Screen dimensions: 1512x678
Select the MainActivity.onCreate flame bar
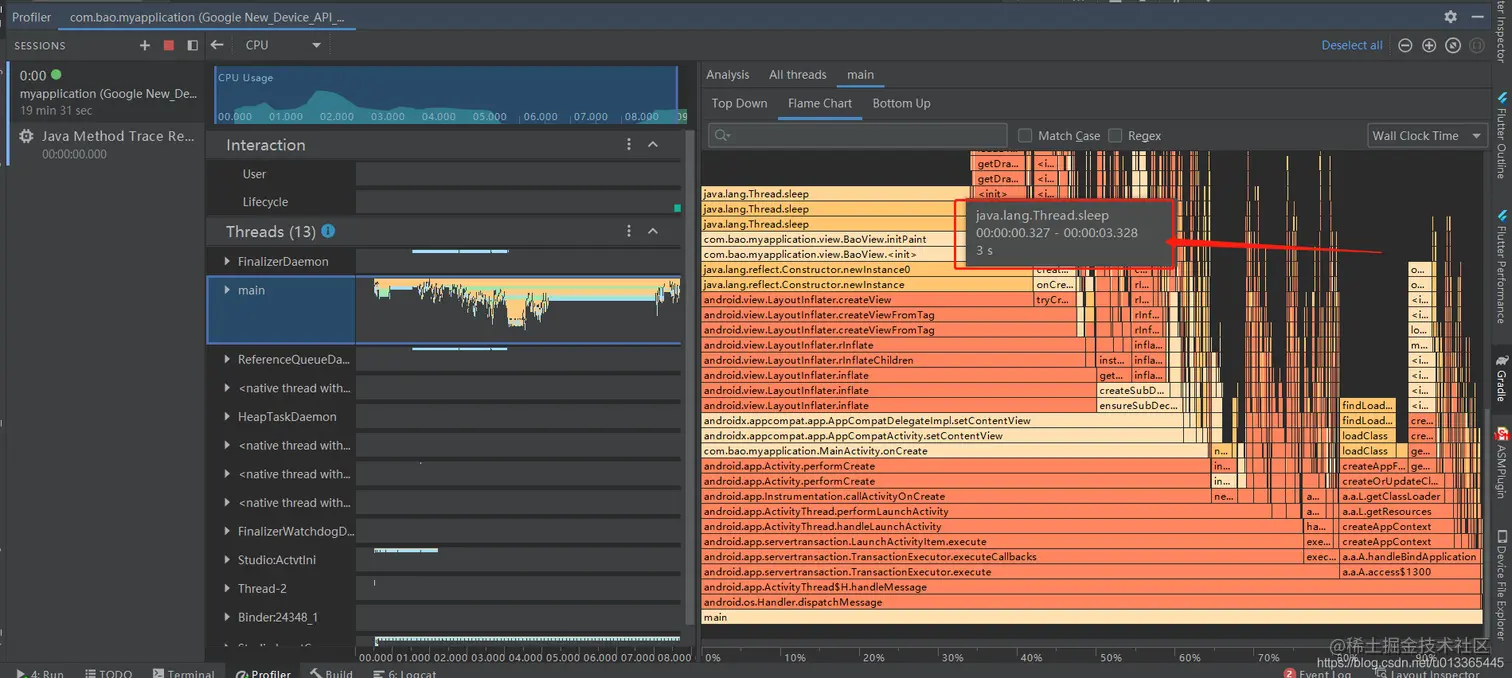point(955,451)
